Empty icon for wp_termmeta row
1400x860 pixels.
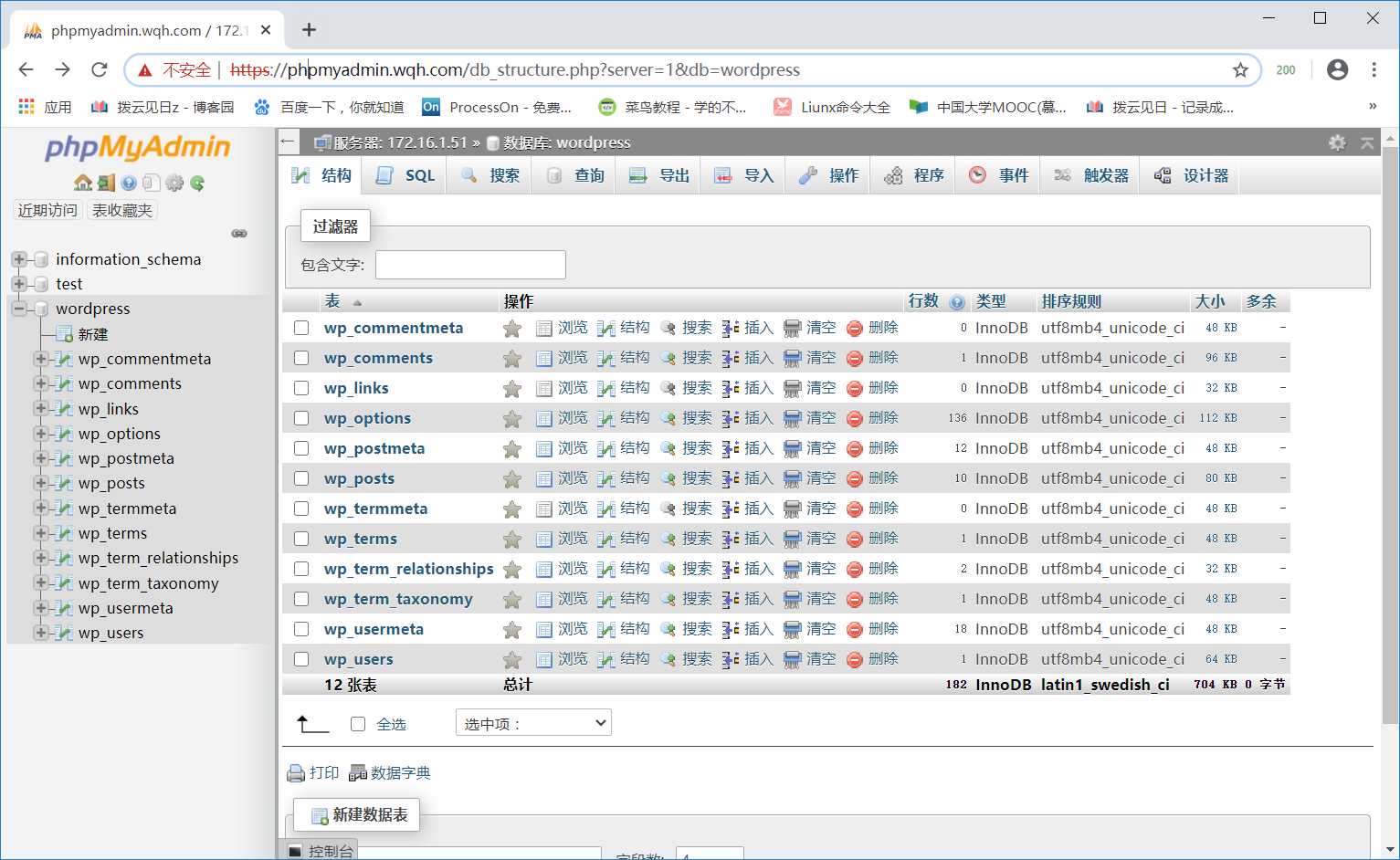(x=793, y=509)
